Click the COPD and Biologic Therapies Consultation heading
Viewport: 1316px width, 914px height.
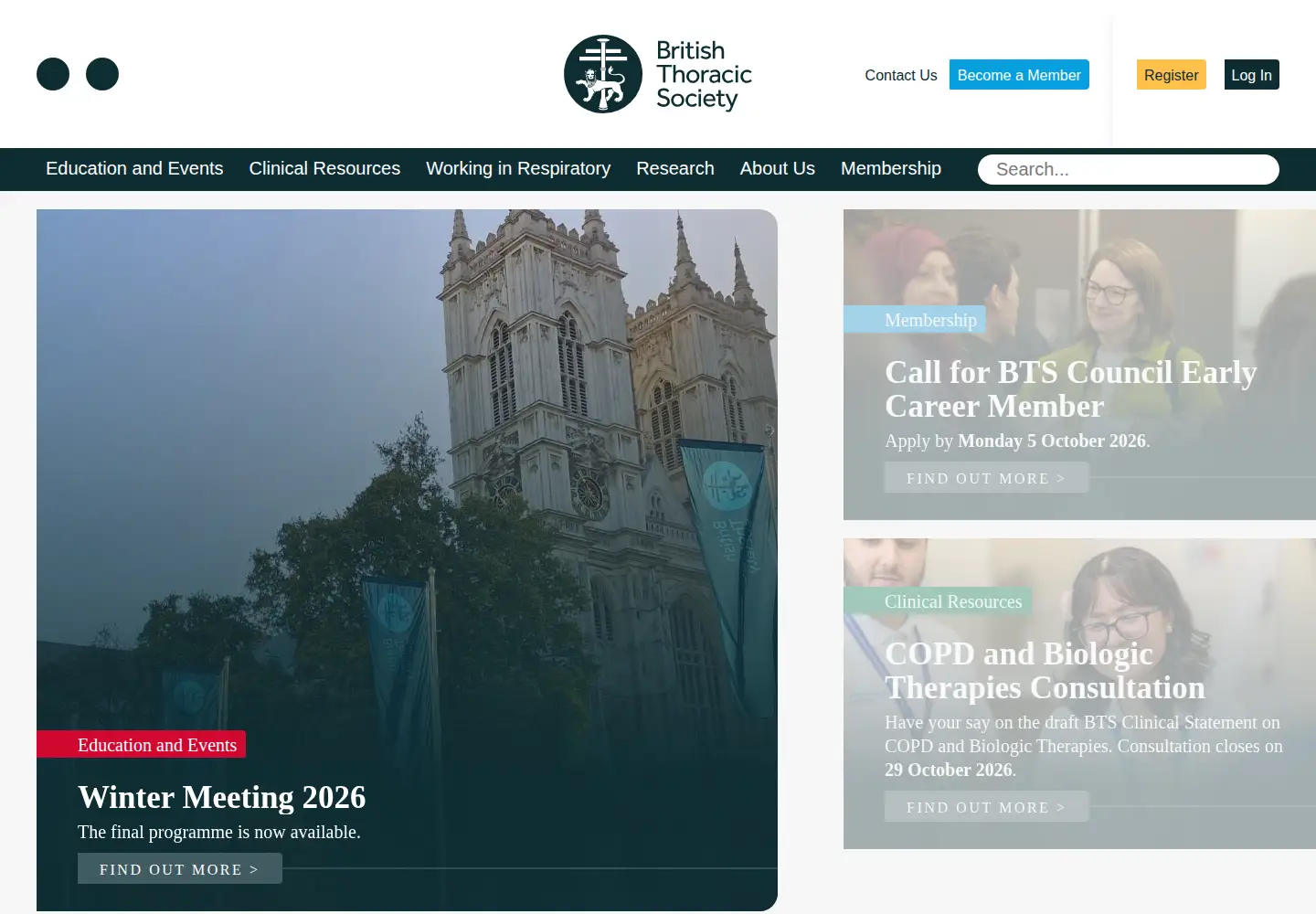click(1045, 671)
